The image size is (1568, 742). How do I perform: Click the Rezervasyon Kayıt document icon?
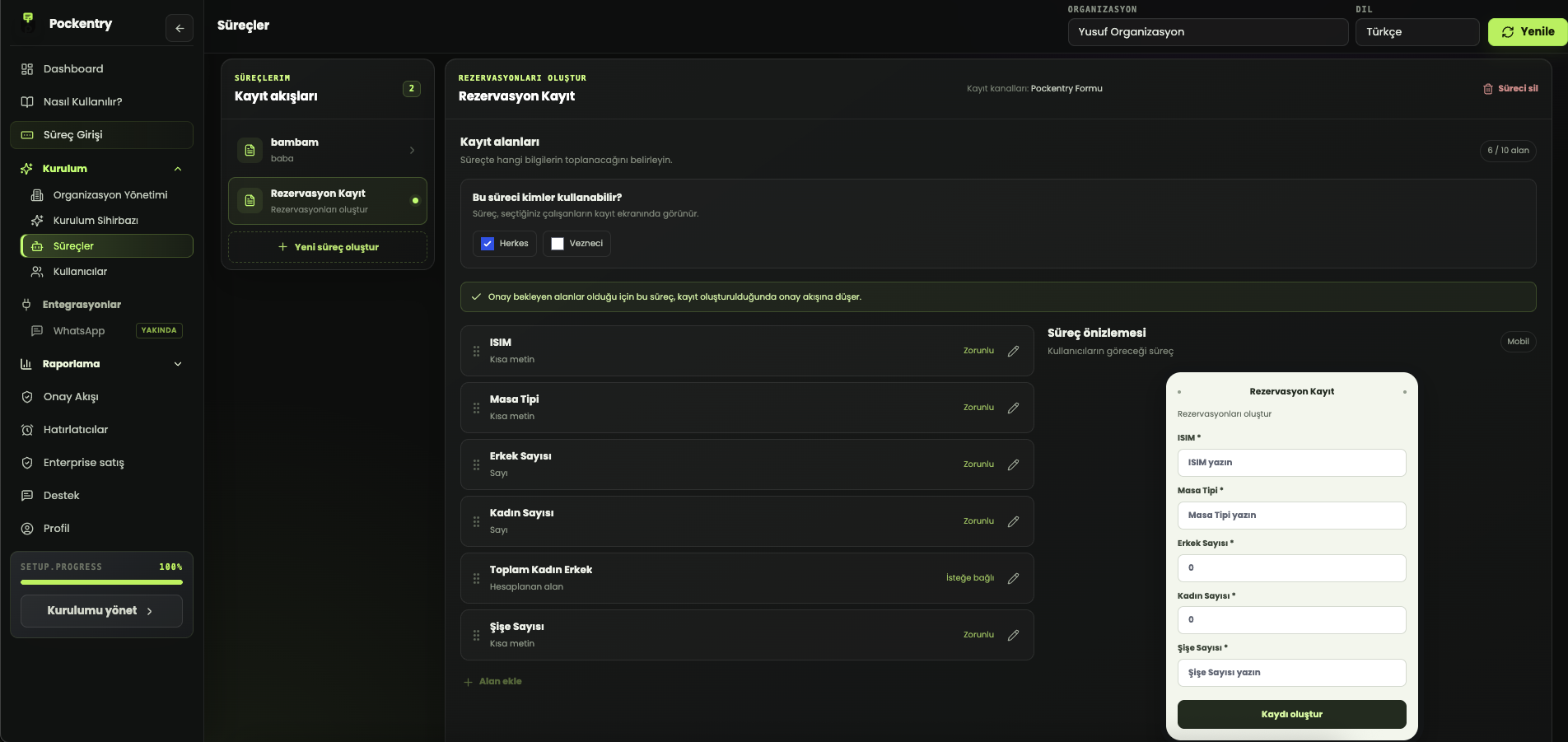coord(250,201)
